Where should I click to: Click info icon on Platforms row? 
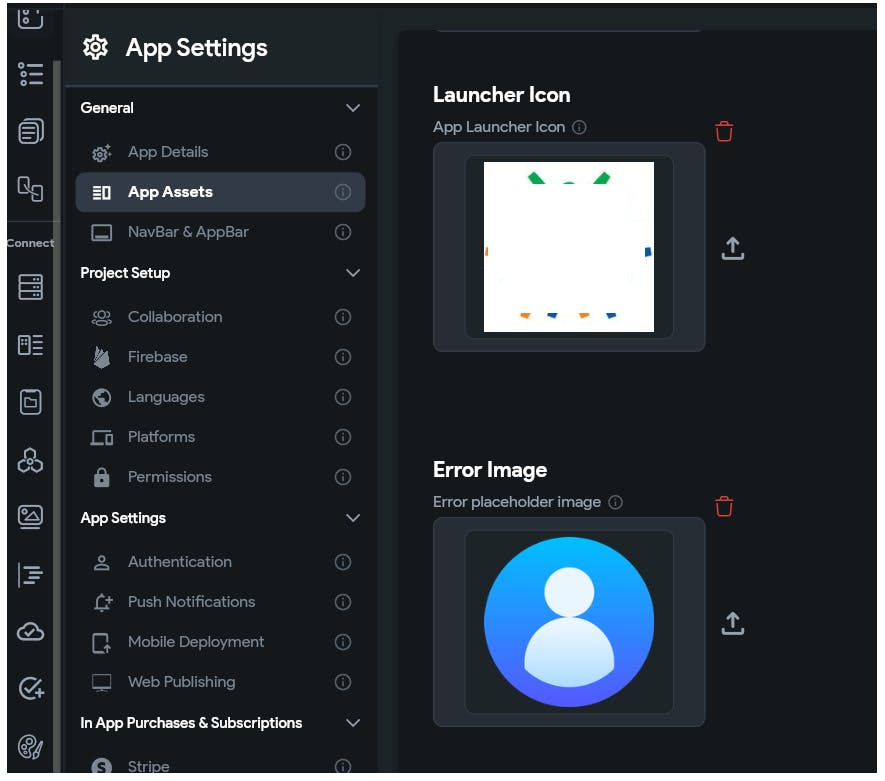[x=343, y=437]
